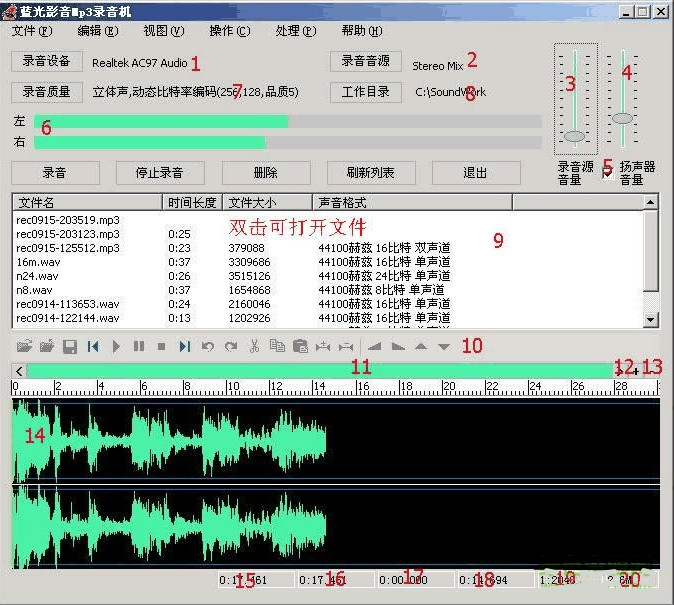
Task: Select rec0915-125512.mp3 in the file list
Action: tap(68, 247)
